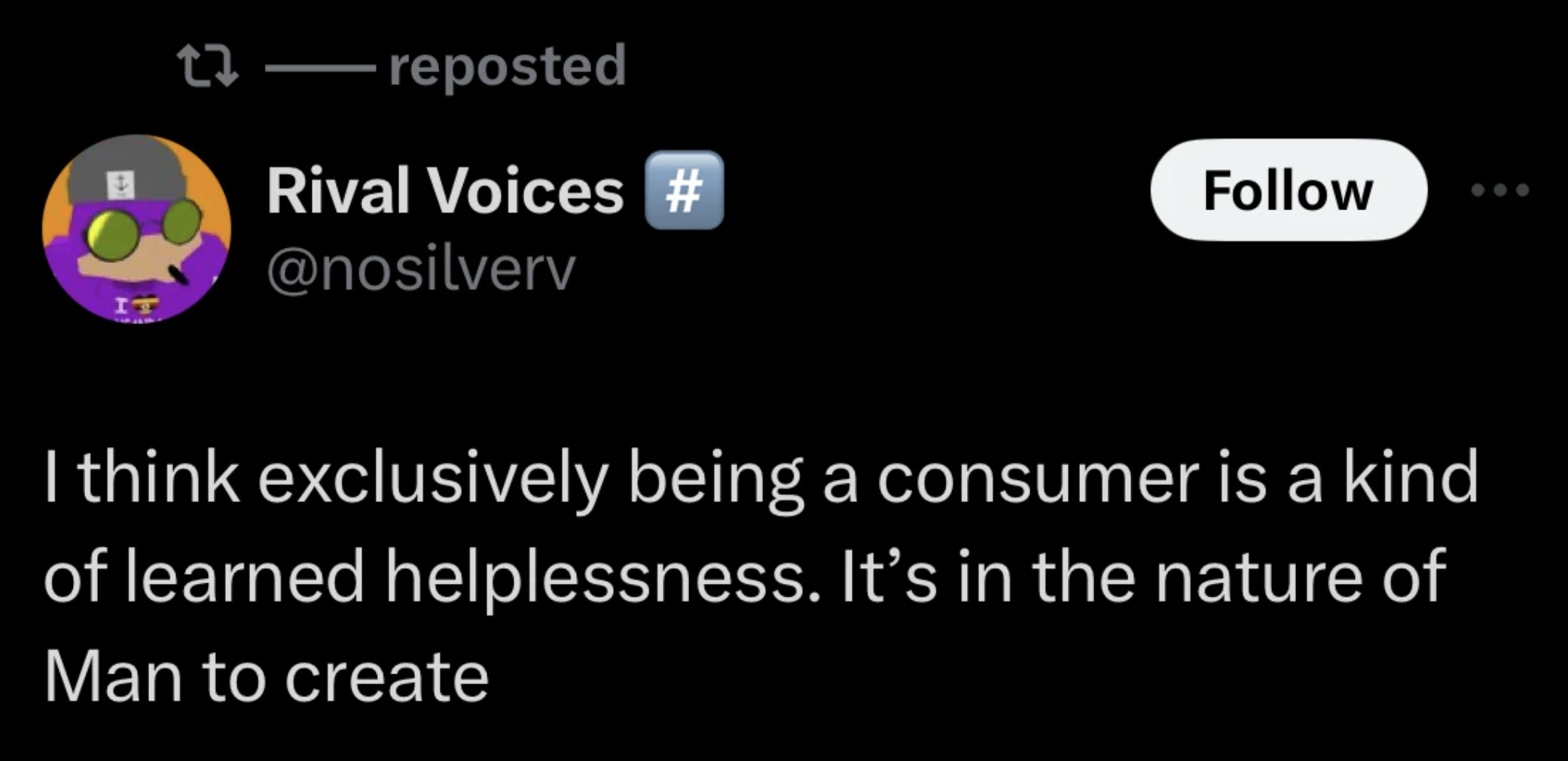
Task: Click the repost arrows icon
Action: 207,66
